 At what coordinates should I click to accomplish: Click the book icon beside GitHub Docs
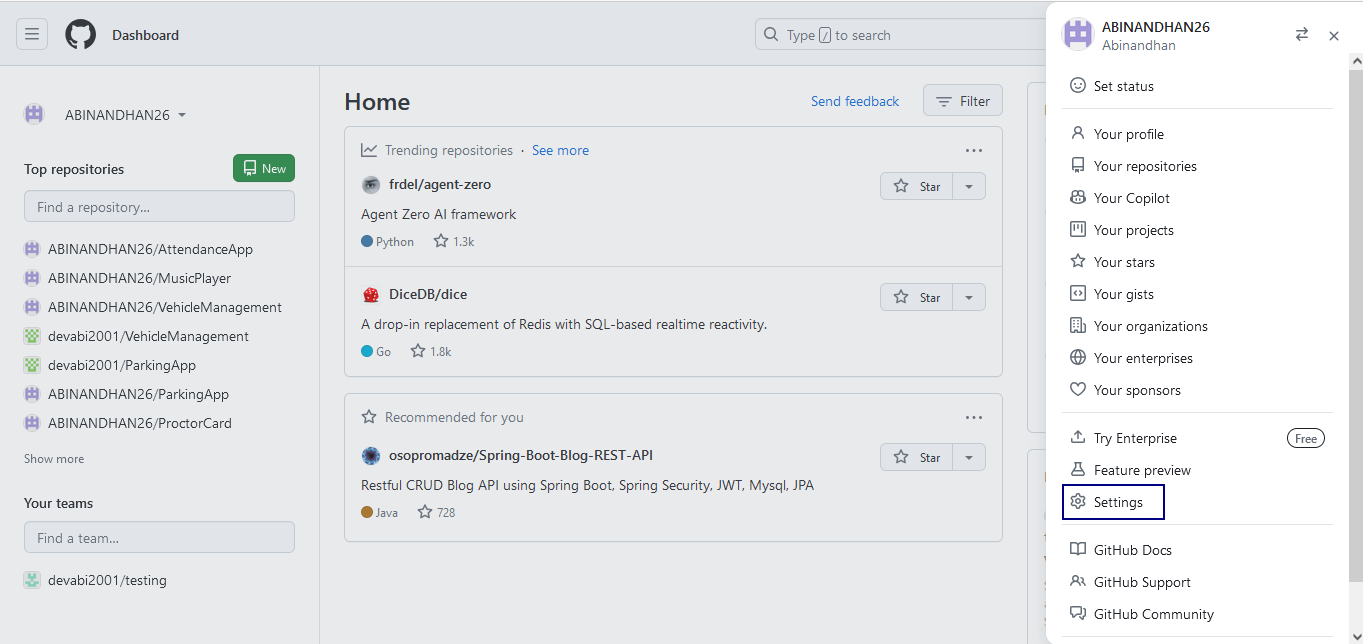pos(1078,549)
